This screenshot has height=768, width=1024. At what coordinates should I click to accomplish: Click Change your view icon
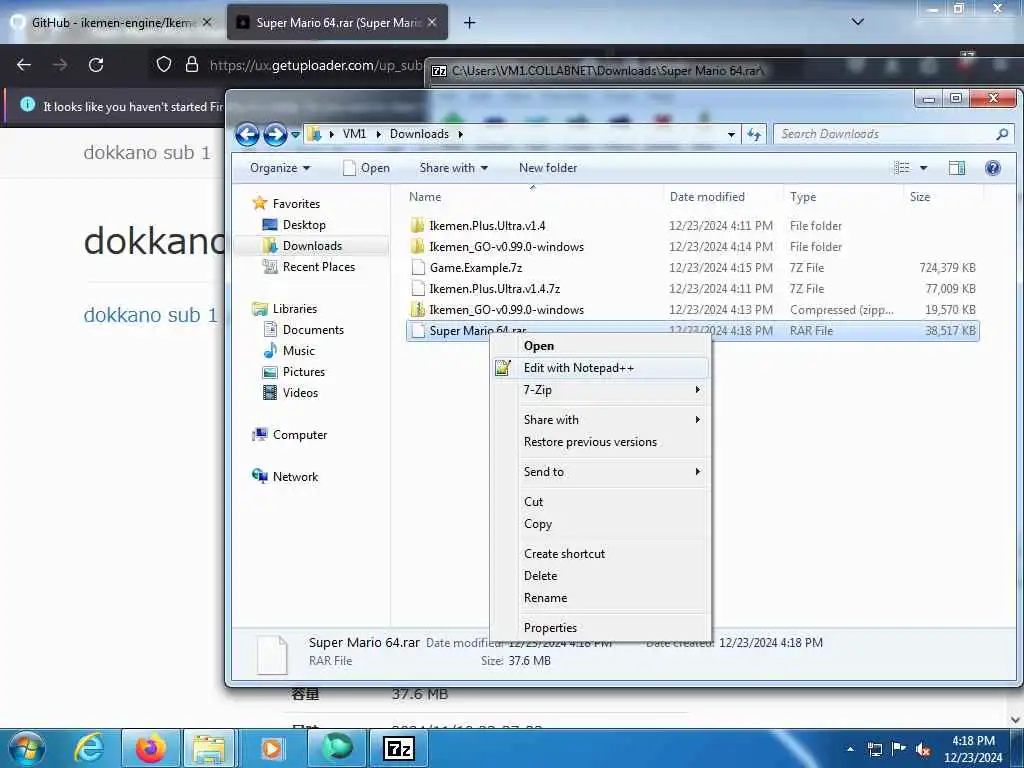pos(902,168)
